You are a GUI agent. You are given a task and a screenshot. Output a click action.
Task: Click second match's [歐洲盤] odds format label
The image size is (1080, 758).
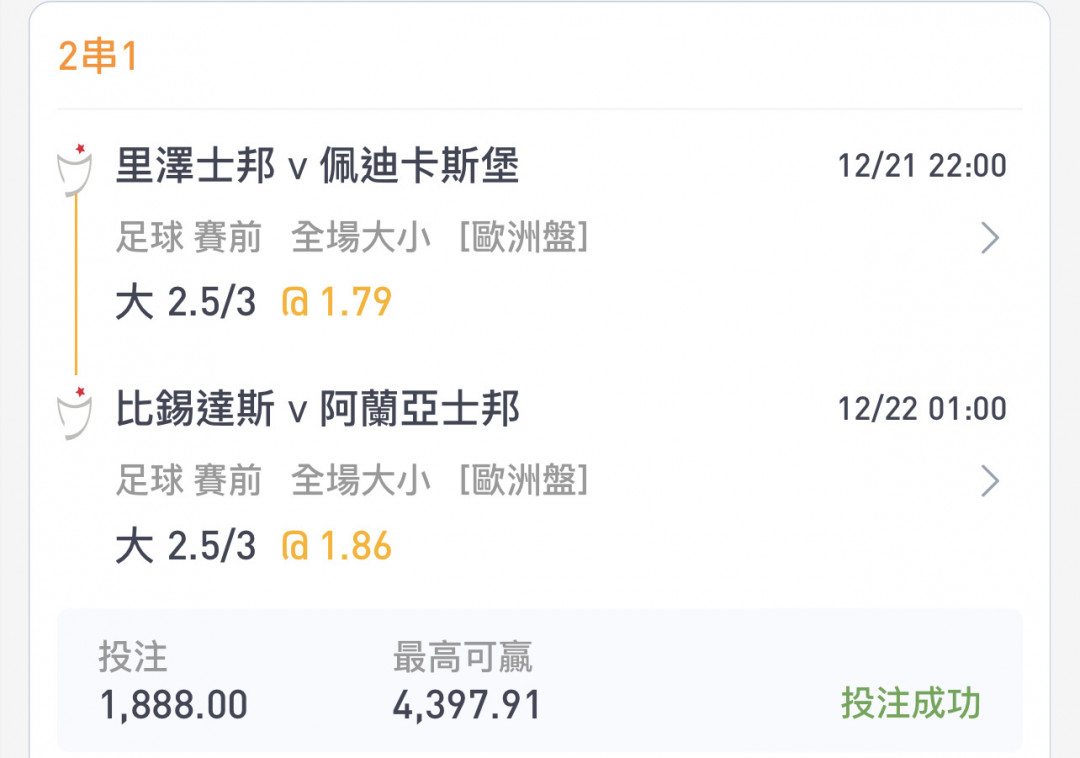click(523, 481)
